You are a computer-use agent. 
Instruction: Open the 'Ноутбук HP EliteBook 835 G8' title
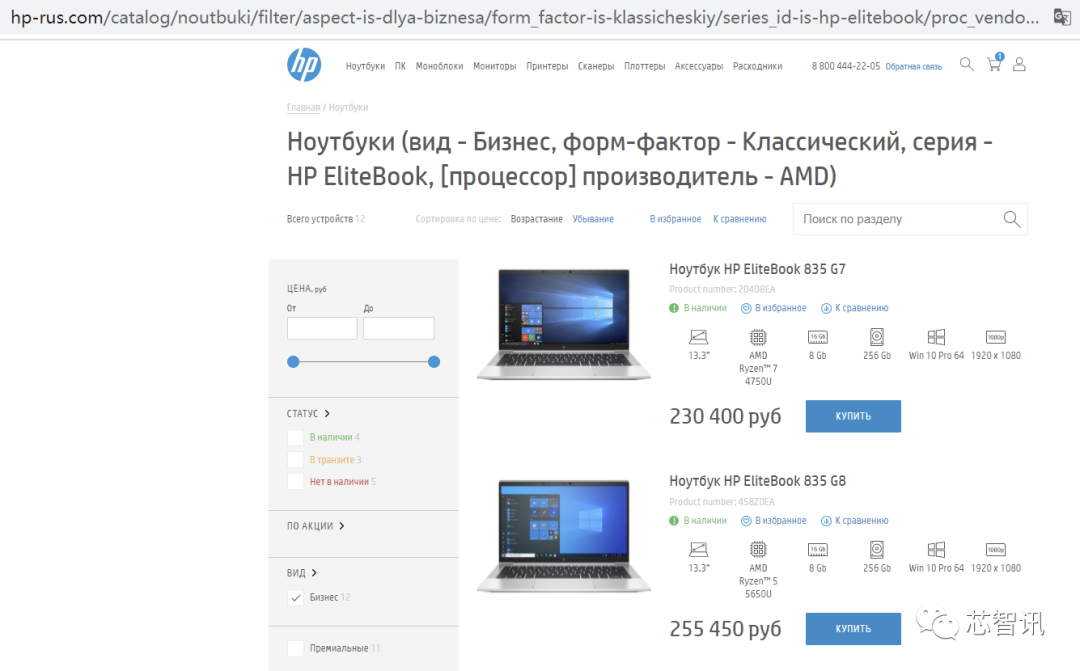point(757,482)
